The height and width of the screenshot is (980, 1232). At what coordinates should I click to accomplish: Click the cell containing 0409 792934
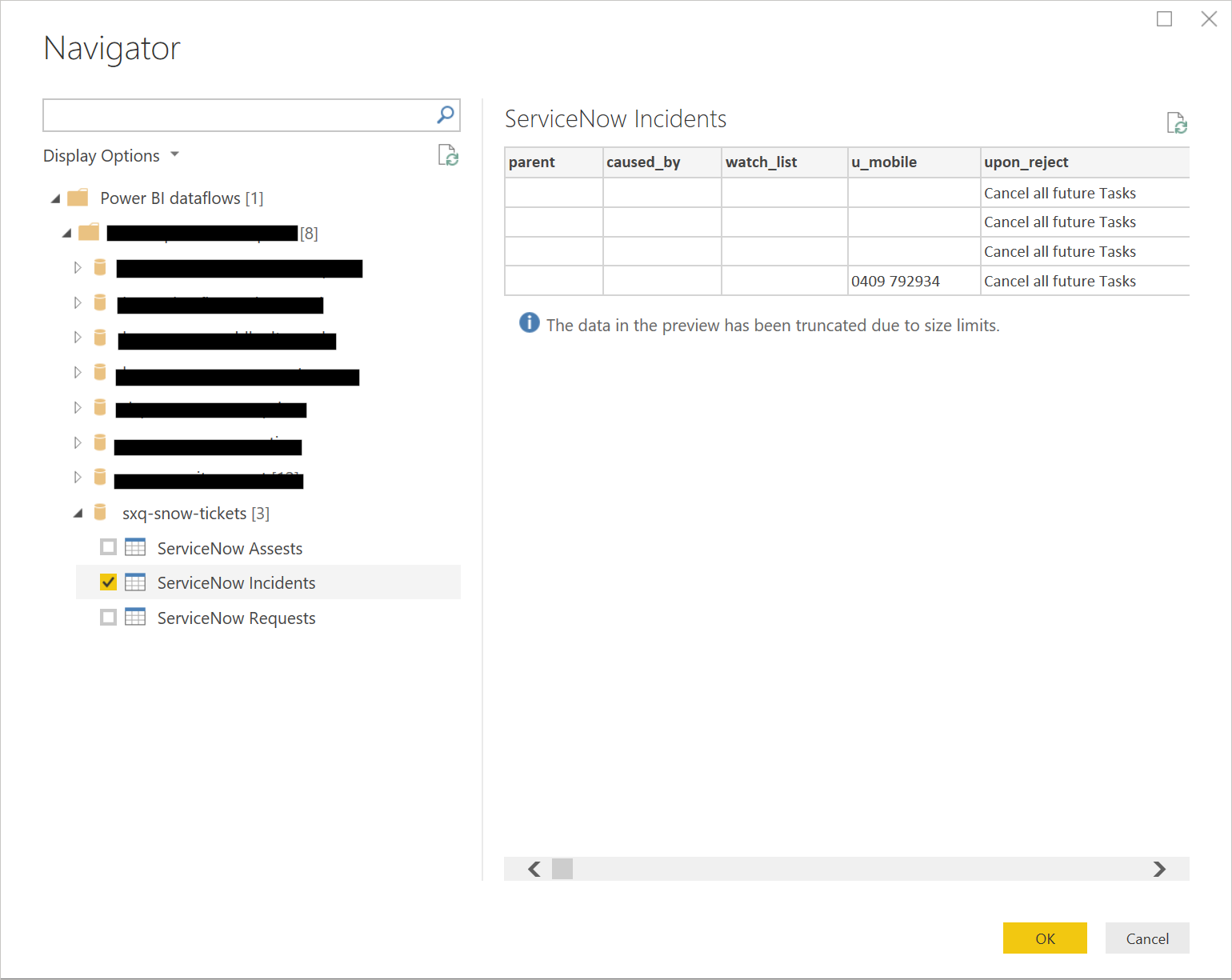(914, 281)
